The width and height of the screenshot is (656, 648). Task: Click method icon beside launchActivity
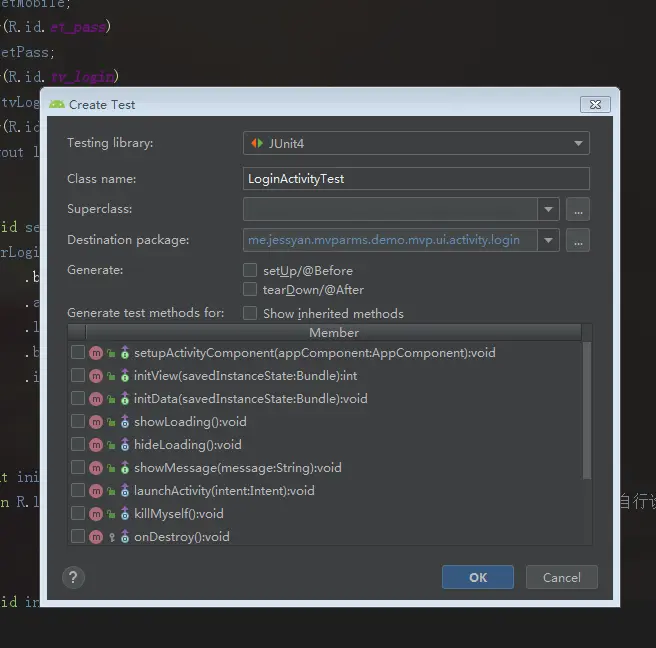pyautogui.click(x=96, y=491)
